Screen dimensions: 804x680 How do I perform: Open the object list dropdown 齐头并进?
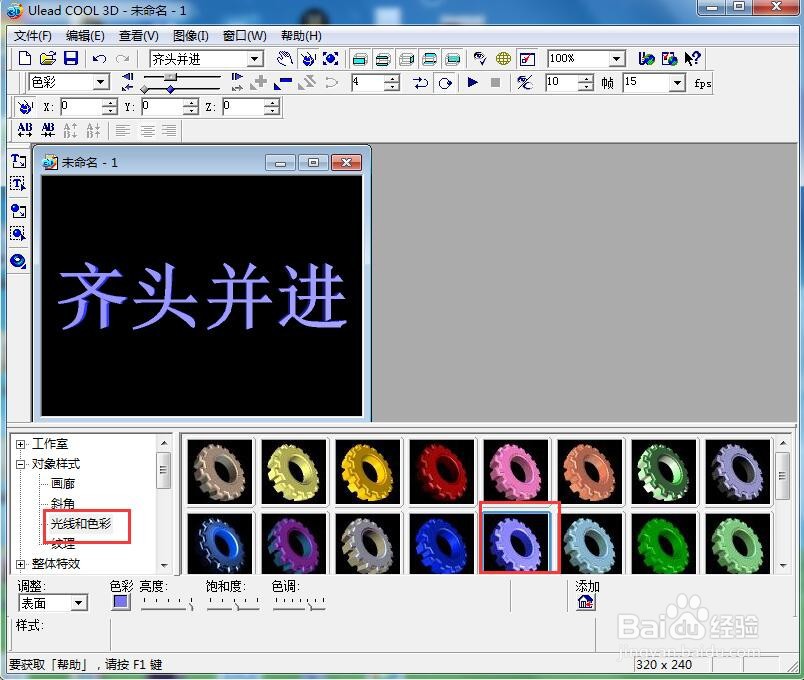(255, 59)
